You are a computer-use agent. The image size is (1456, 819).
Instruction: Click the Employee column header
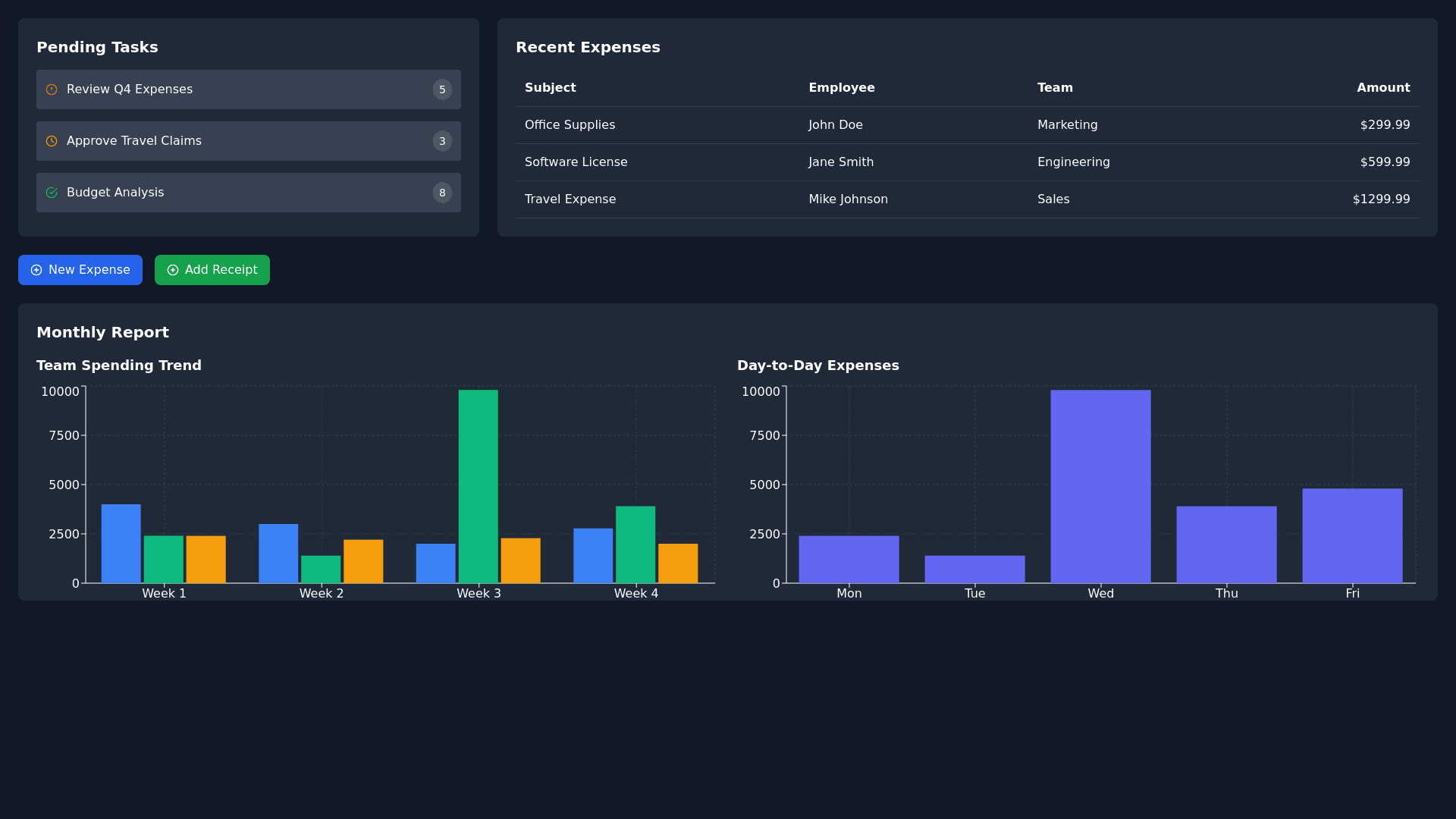(841, 88)
